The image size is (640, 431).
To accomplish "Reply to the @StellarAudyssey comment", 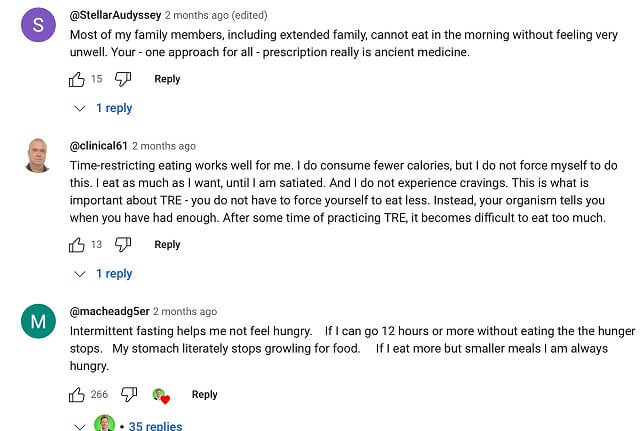I will point(167,79).
